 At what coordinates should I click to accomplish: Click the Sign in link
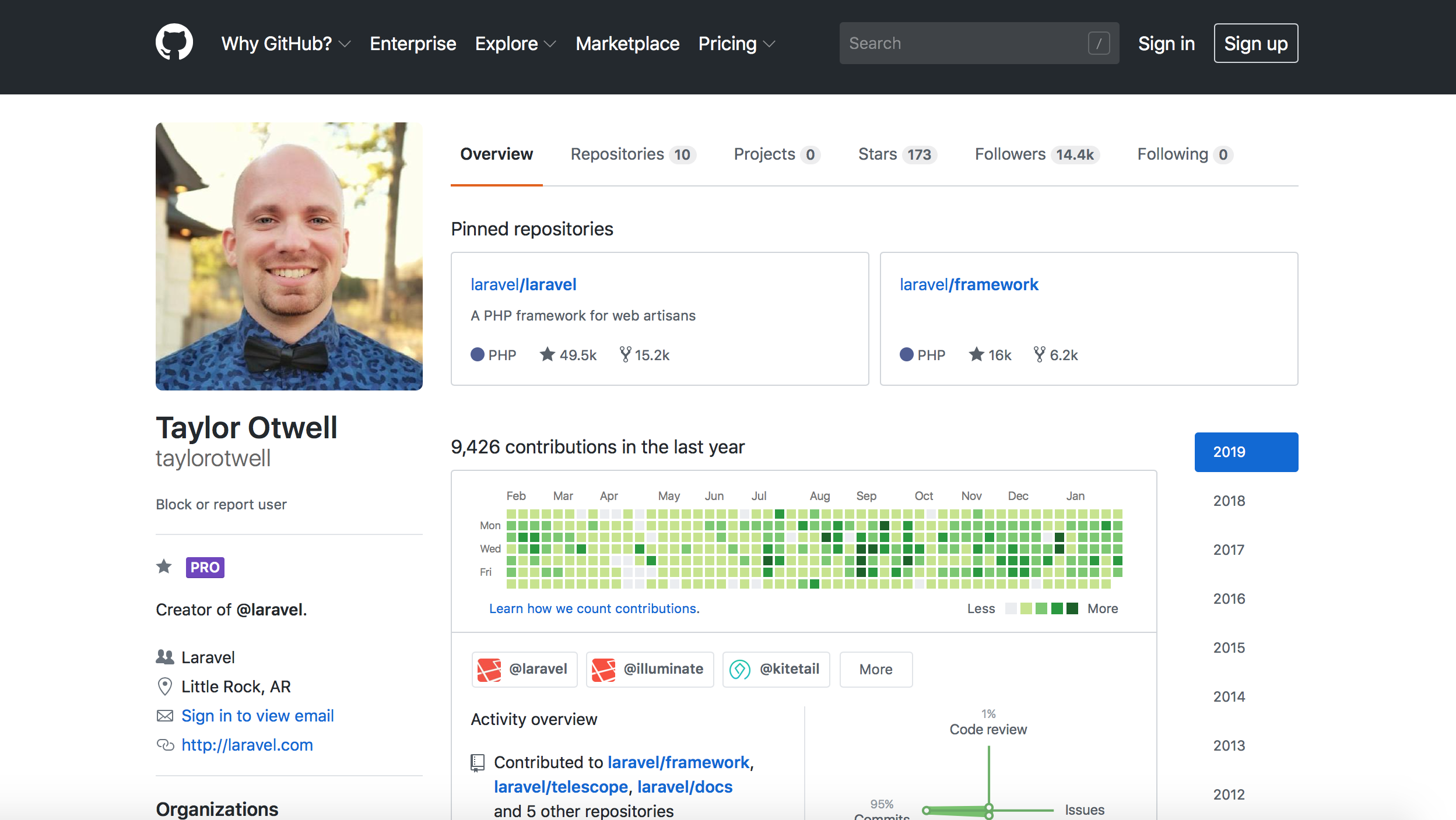(x=1166, y=44)
